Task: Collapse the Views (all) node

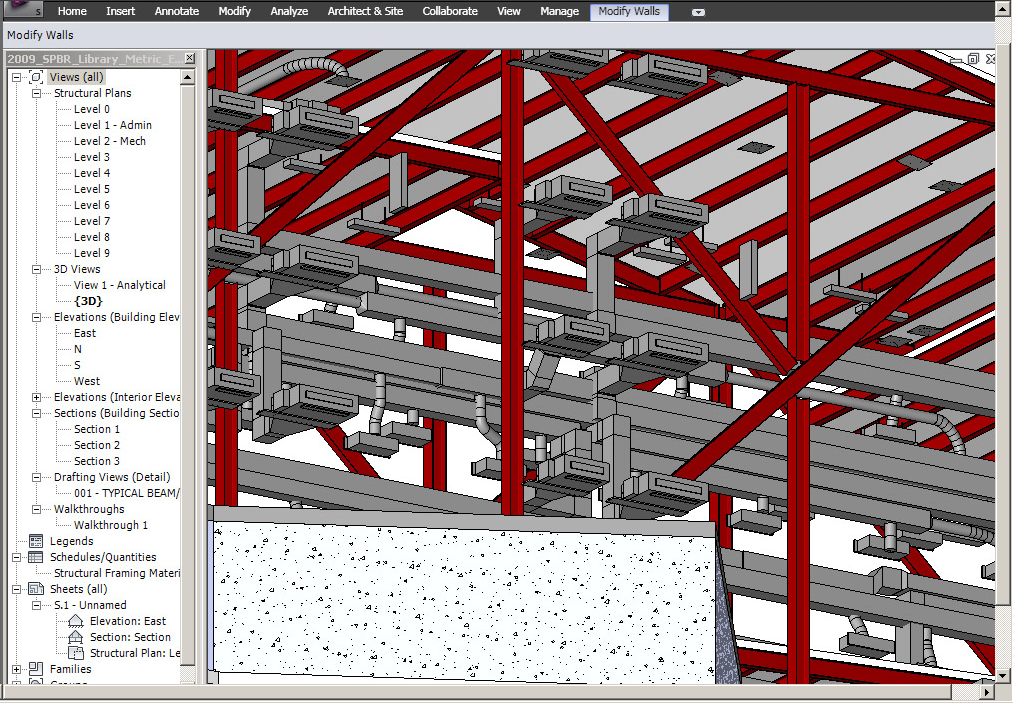Action: click(x=17, y=77)
